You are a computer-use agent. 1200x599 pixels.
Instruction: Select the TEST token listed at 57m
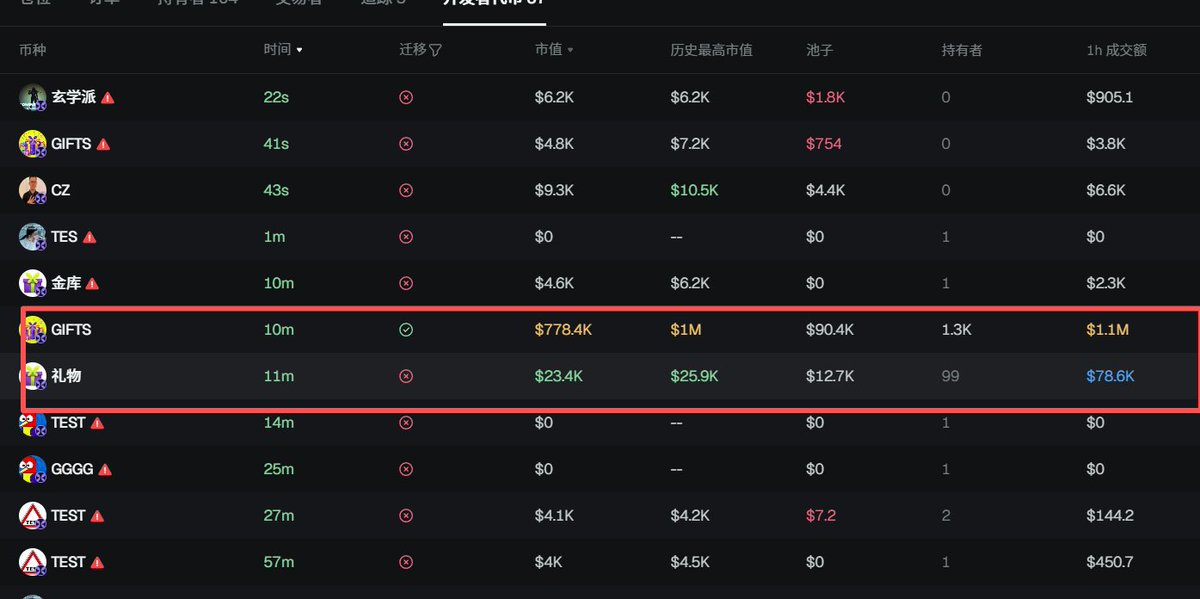click(x=68, y=562)
